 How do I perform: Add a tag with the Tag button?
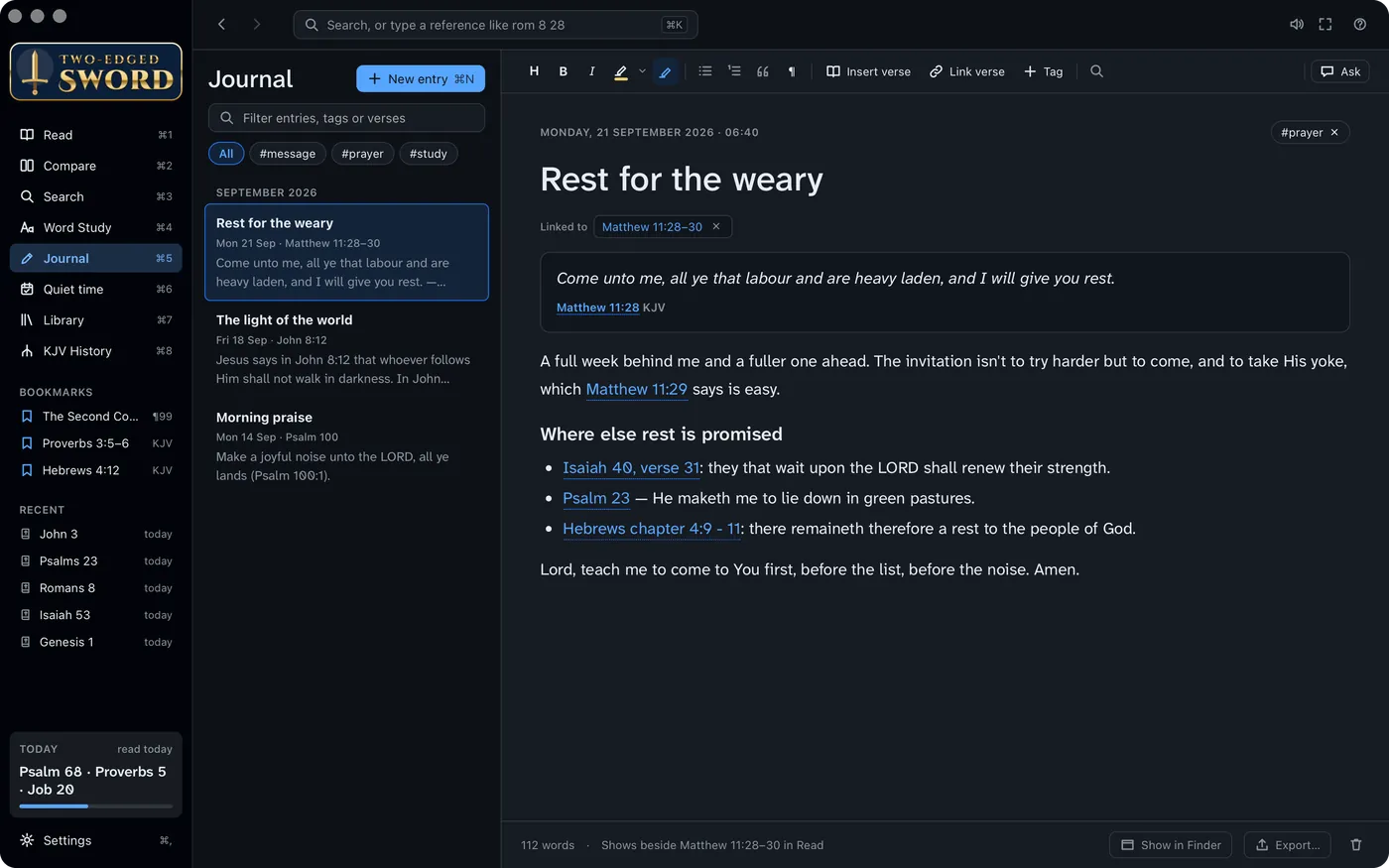click(x=1044, y=71)
